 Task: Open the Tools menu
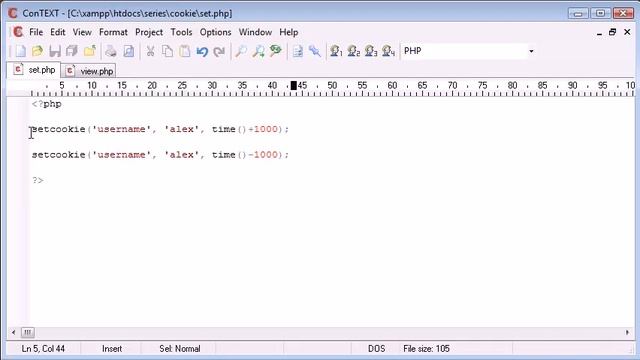click(x=181, y=32)
